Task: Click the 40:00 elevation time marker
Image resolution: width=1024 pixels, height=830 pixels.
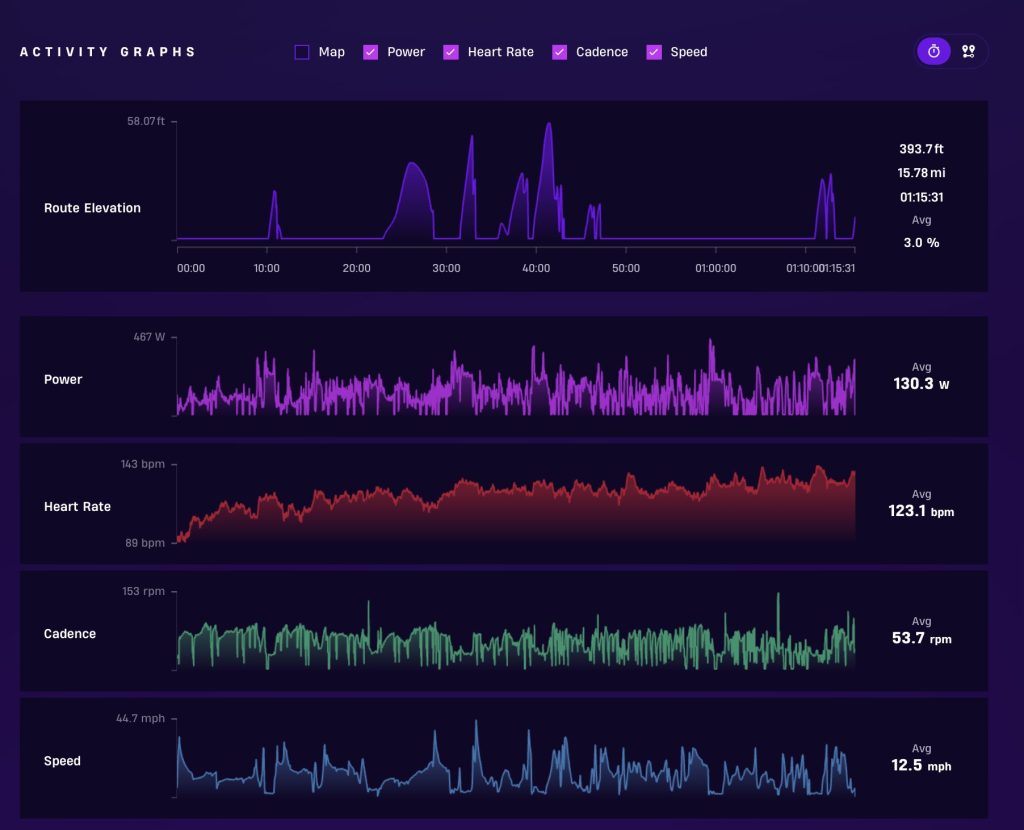Action: coord(536,268)
